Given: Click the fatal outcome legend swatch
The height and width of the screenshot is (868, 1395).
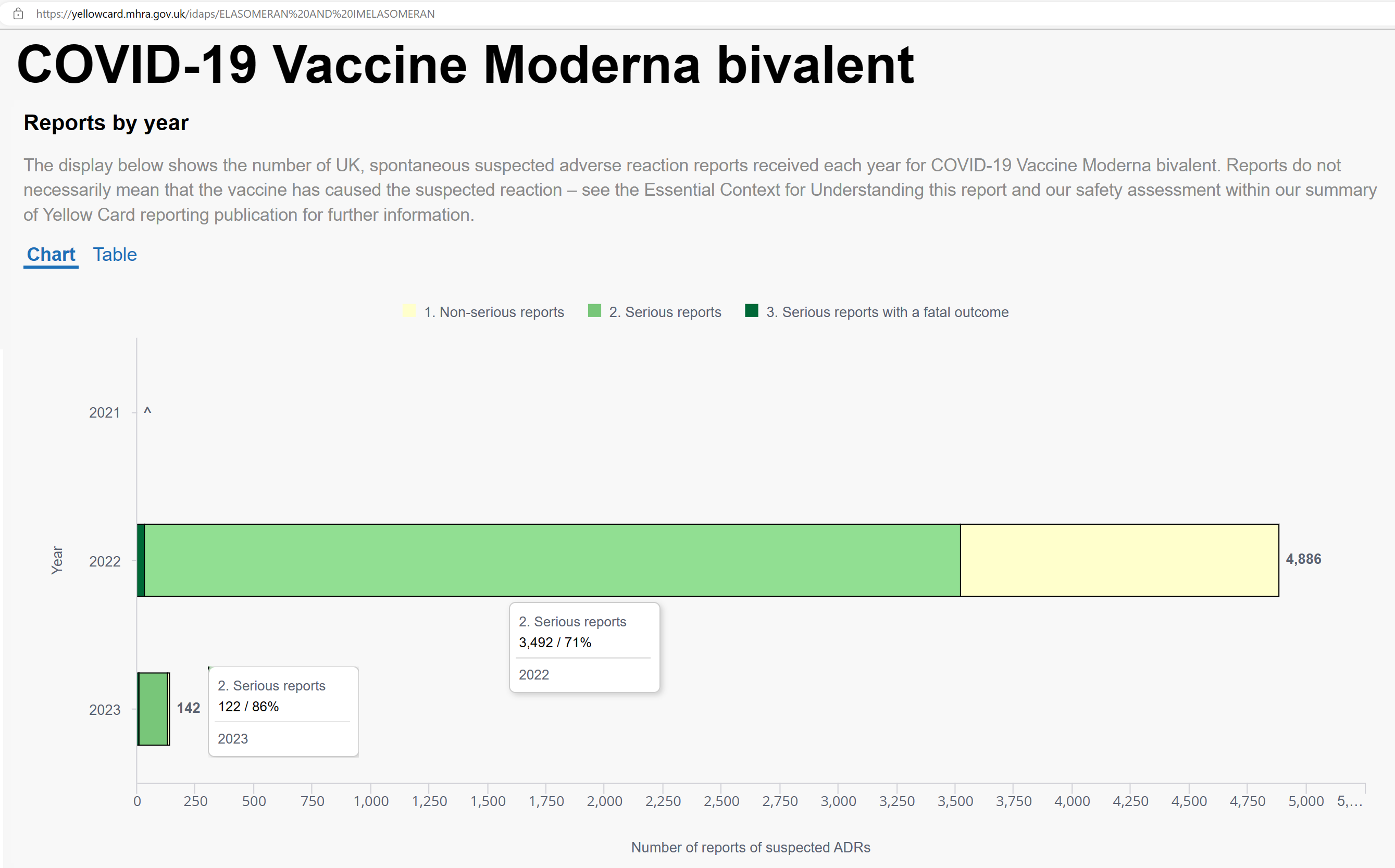Looking at the screenshot, I should point(752,311).
